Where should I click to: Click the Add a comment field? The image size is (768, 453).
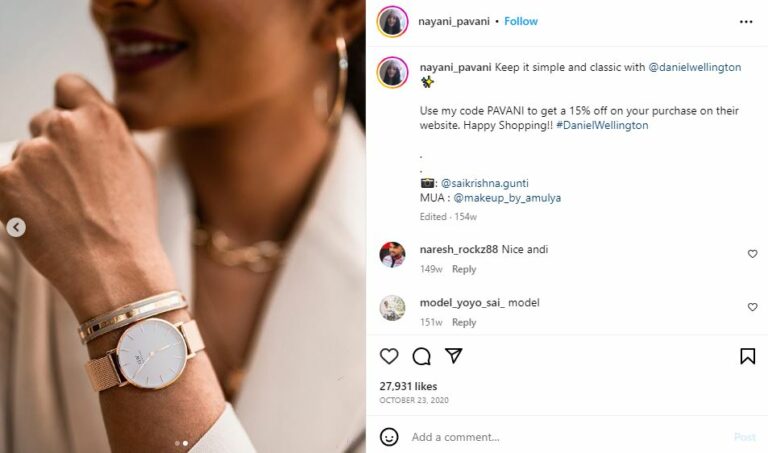(x=568, y=437)
